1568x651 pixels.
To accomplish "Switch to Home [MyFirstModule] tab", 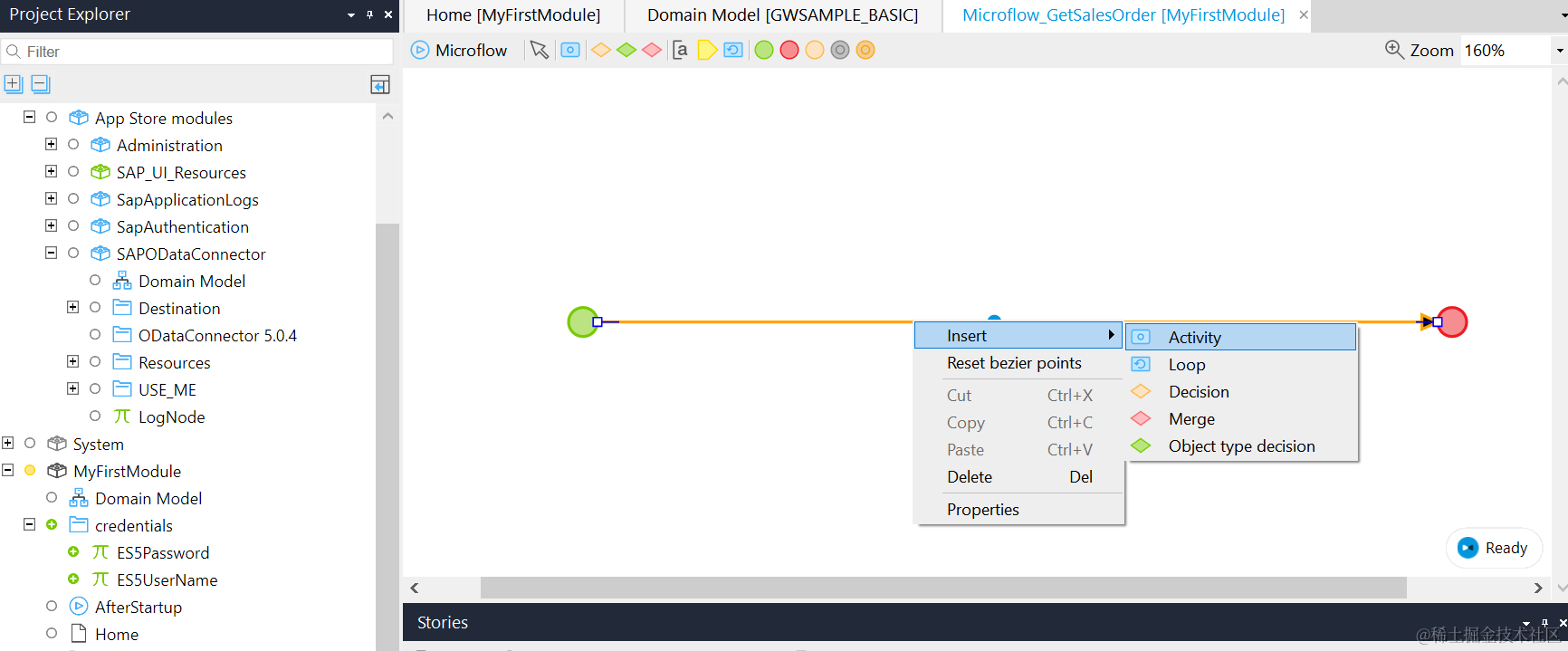I will (513, 14).
